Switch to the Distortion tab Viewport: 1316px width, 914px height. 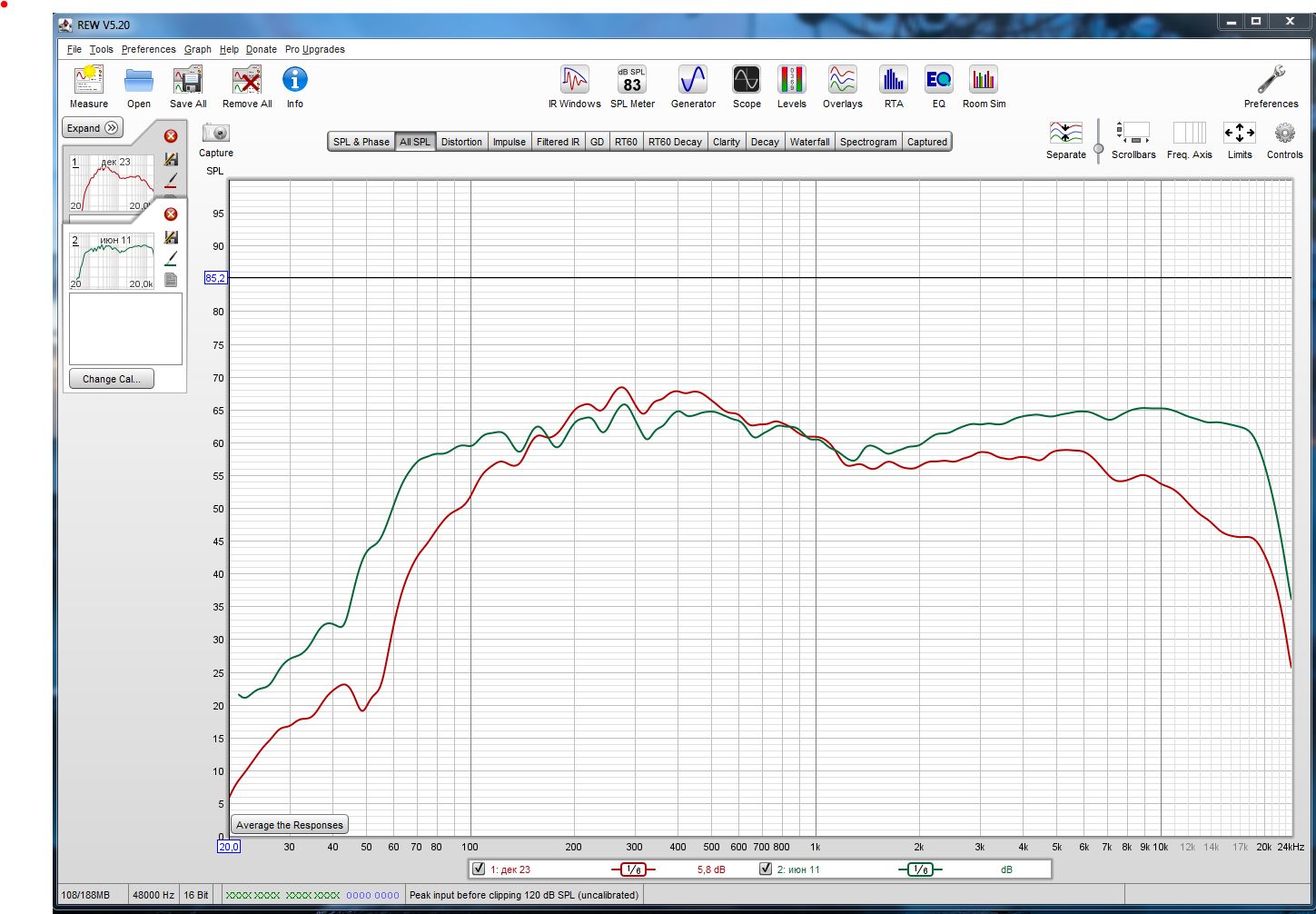(461, 142)
